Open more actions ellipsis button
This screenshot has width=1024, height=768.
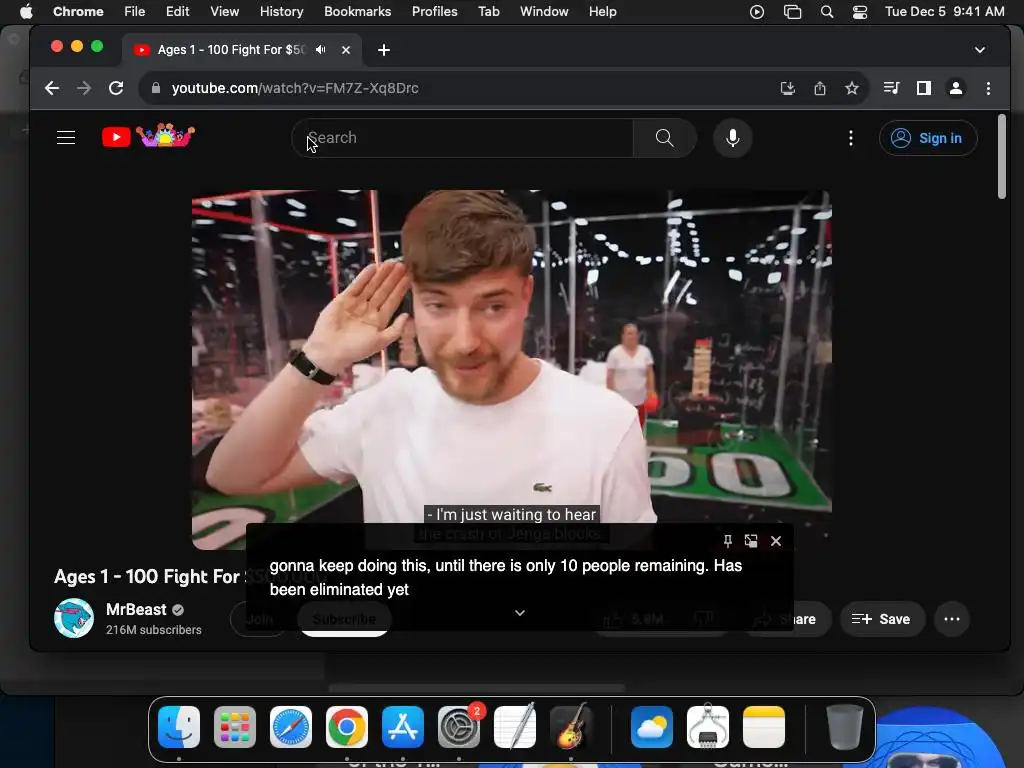pos(952,619)
